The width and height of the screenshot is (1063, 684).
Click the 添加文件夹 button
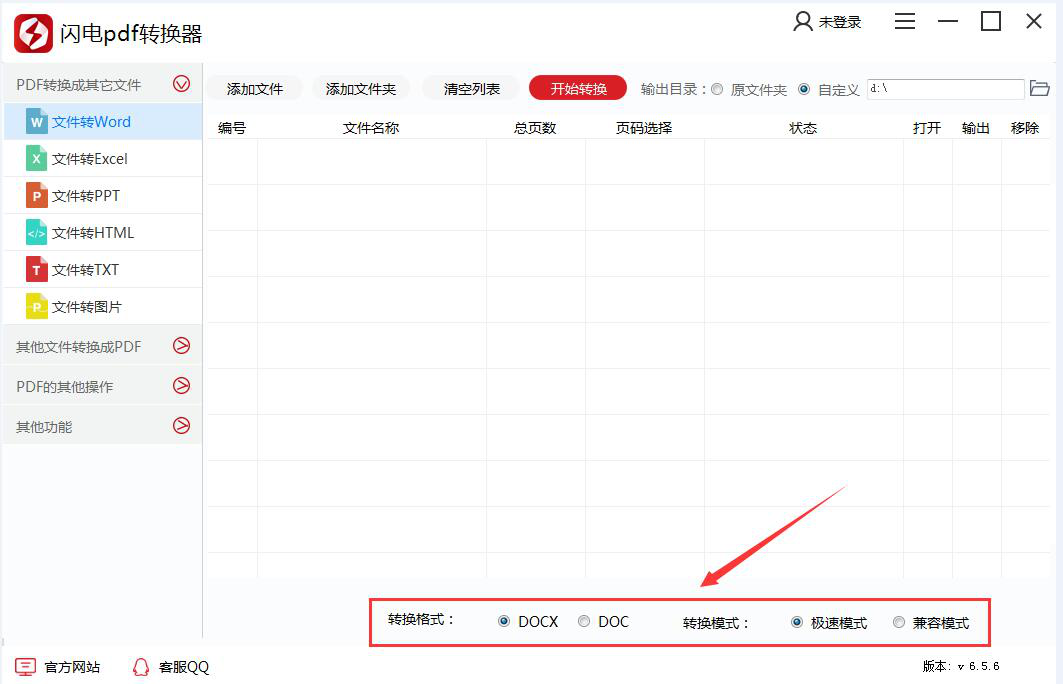pos(361,88)
